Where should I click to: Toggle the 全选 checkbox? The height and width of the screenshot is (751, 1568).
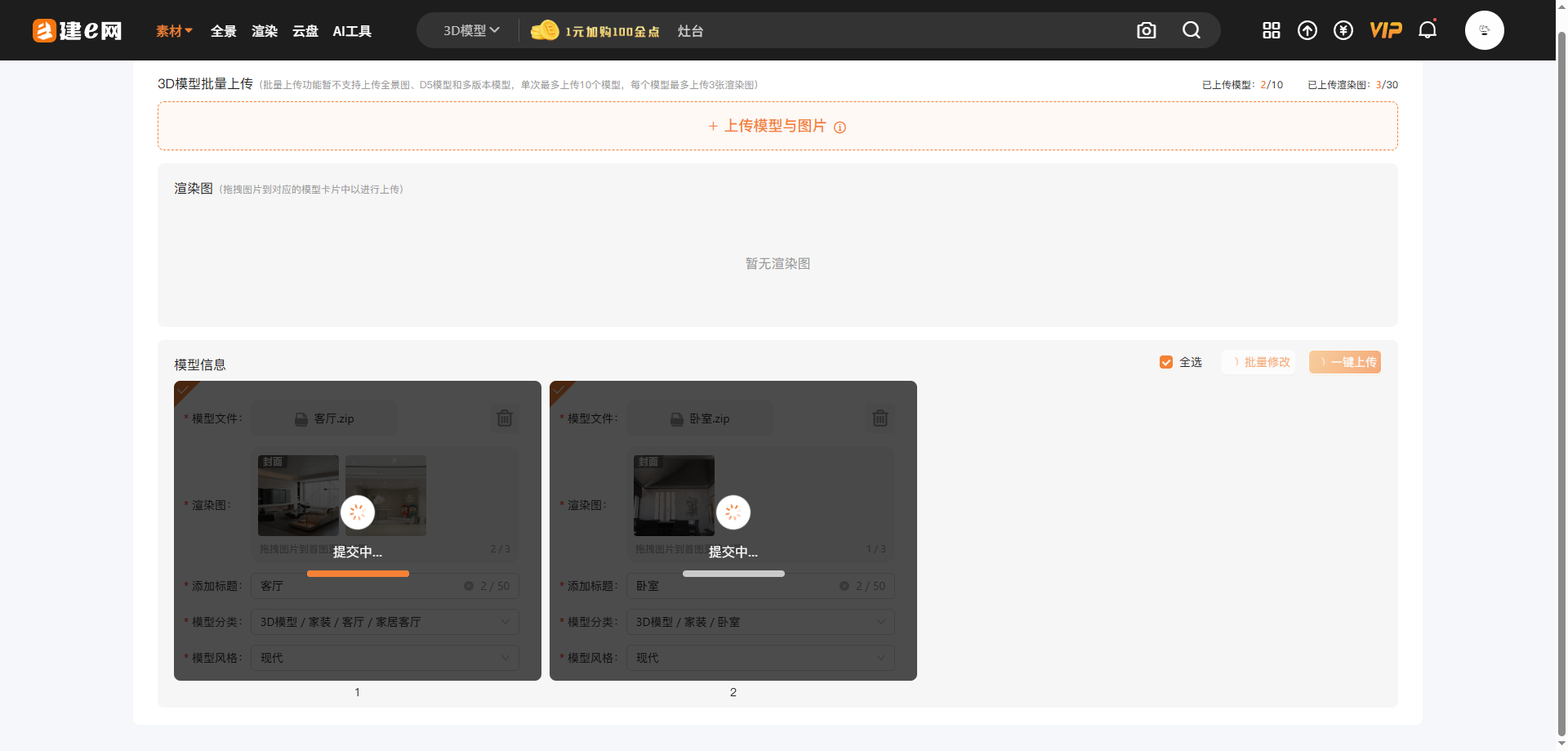(1166, 362)
